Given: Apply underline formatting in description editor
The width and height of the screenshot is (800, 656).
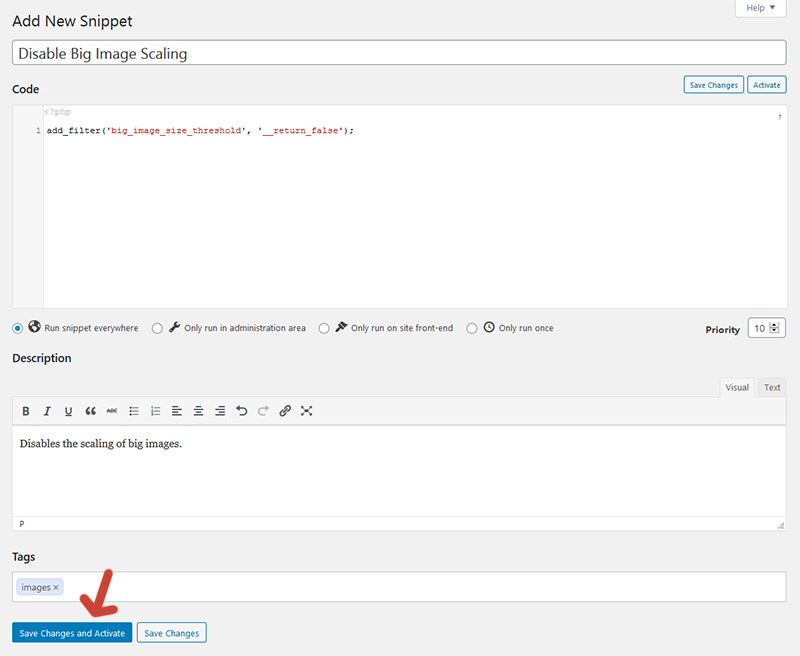Looking at the screenshot, I should (68, 411).
